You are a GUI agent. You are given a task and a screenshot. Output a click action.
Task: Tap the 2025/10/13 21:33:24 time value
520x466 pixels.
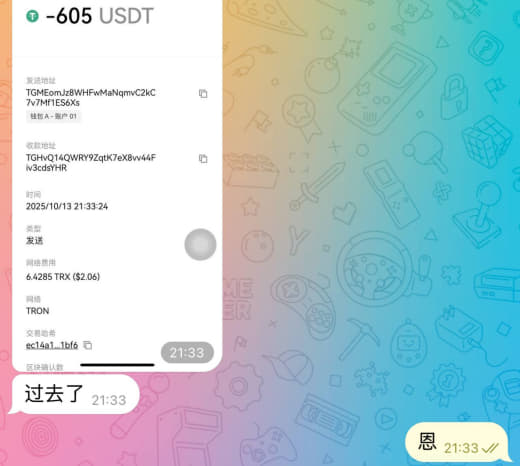click(67, 206)
